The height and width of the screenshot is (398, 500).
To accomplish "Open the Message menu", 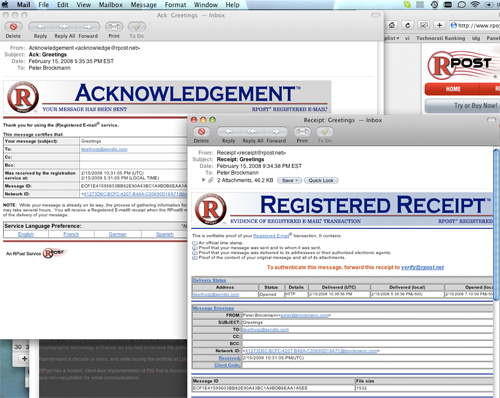I will pos(144,5).
